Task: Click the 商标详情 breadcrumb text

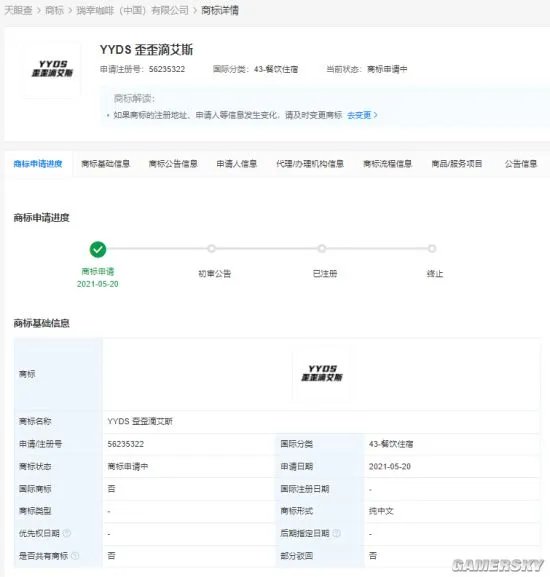Action: pos(220,10)
